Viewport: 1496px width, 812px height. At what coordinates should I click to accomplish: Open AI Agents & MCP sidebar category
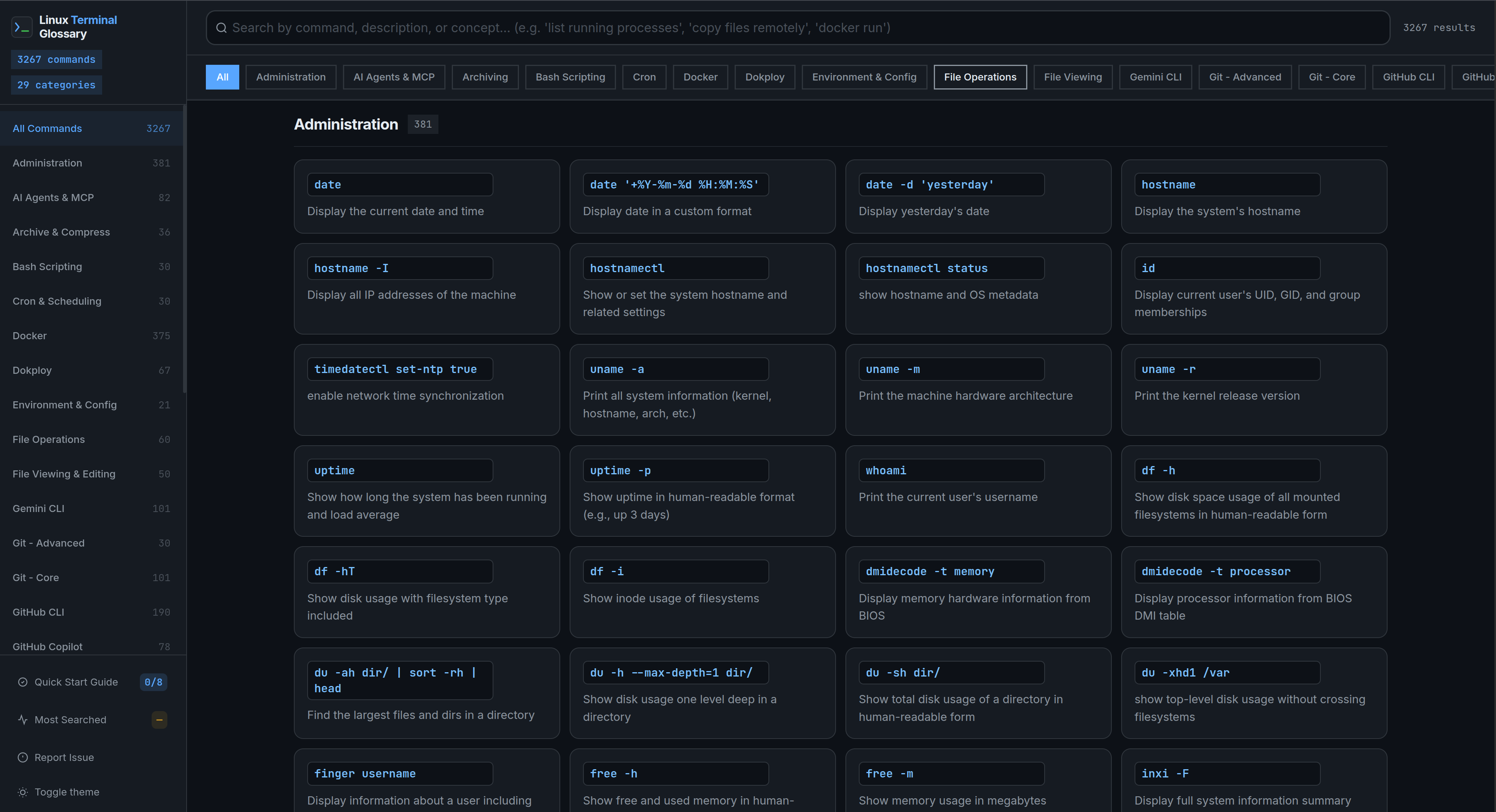[x=91, y=198]
